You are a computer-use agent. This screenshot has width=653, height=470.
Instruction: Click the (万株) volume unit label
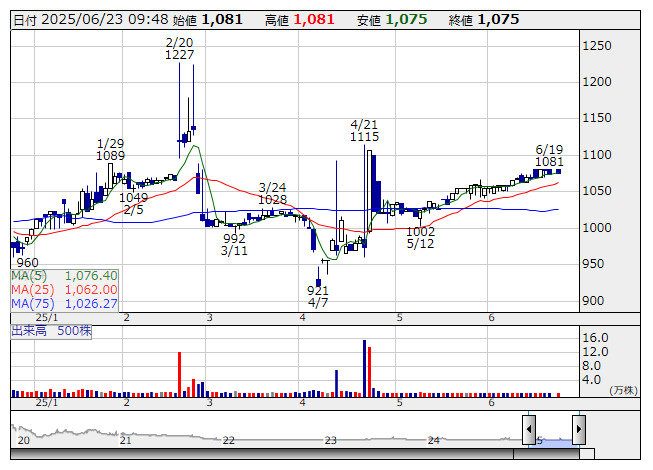pyautogui.click(x=623, y=390)
